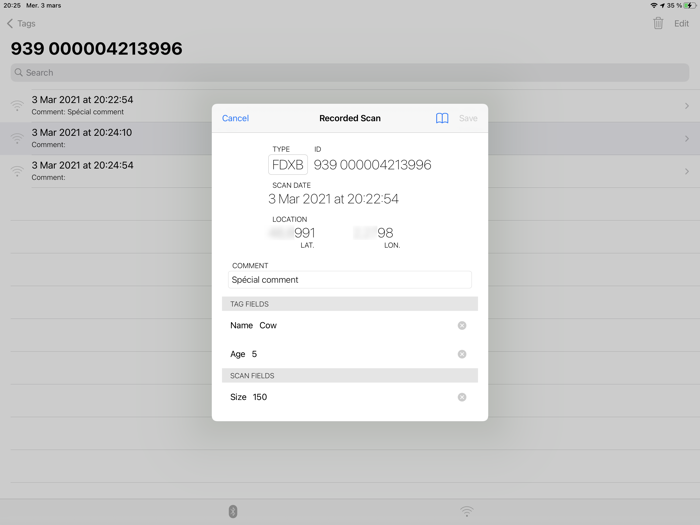The height and width of the screenshot is (525, 700).
Task: Expand chevron for the 20:24:54 scan row
Action: pos(687,171)
